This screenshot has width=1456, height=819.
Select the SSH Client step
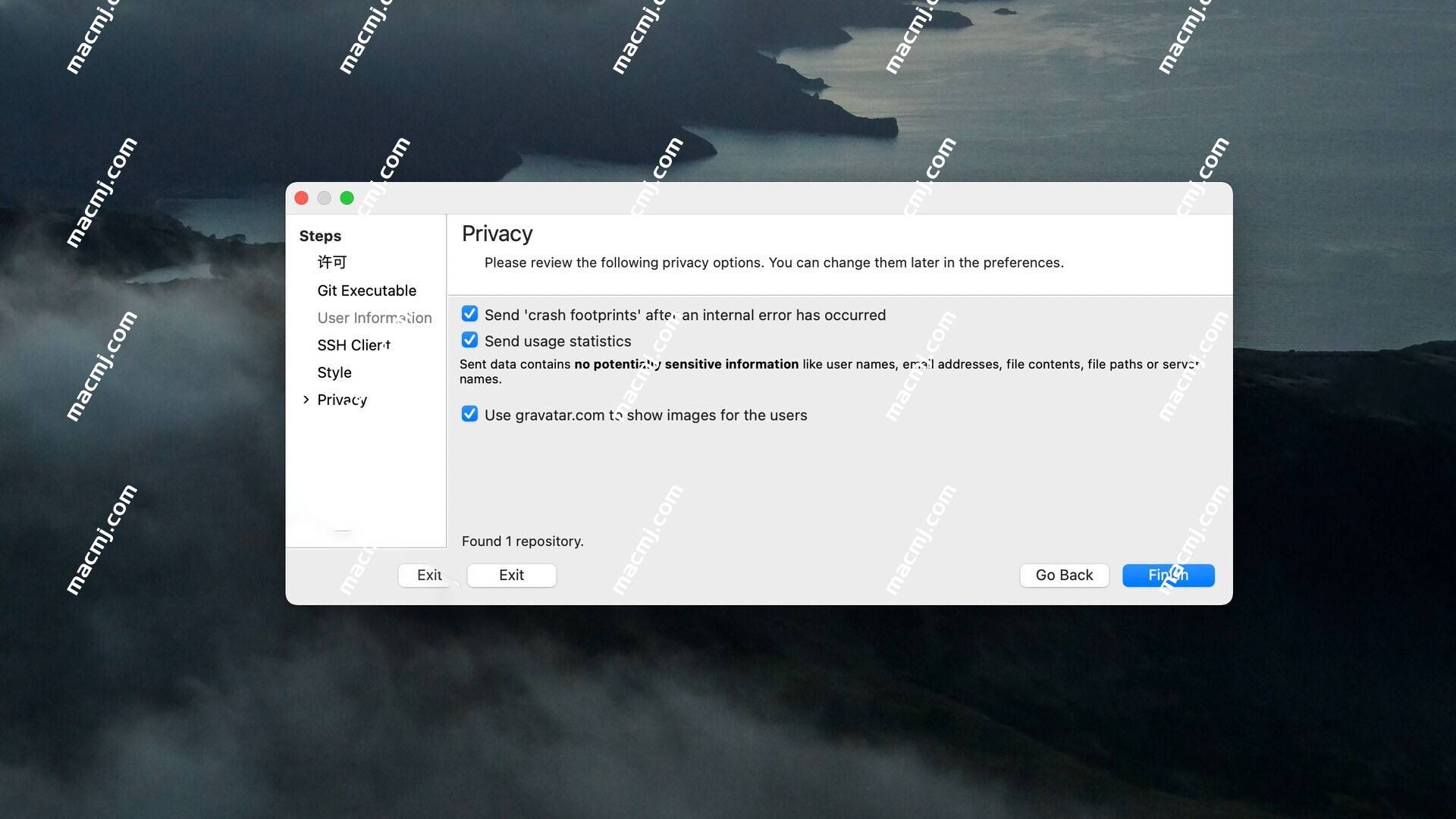point(354,345)
